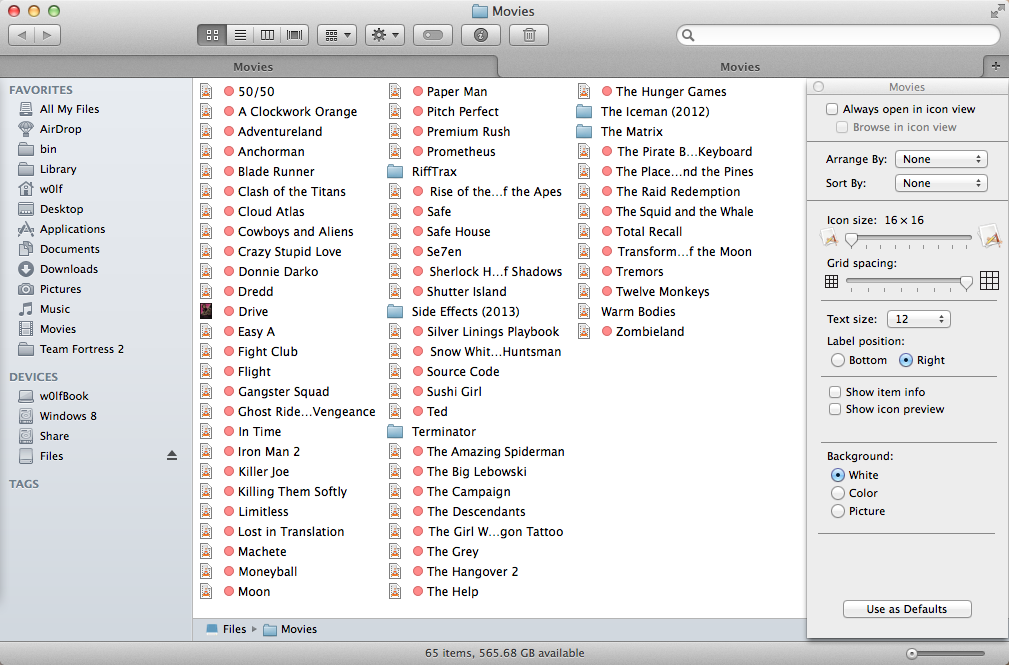The image size is (1009, 665).
Task: Toggle Always open in icon view
Action: tap(831, 109)
